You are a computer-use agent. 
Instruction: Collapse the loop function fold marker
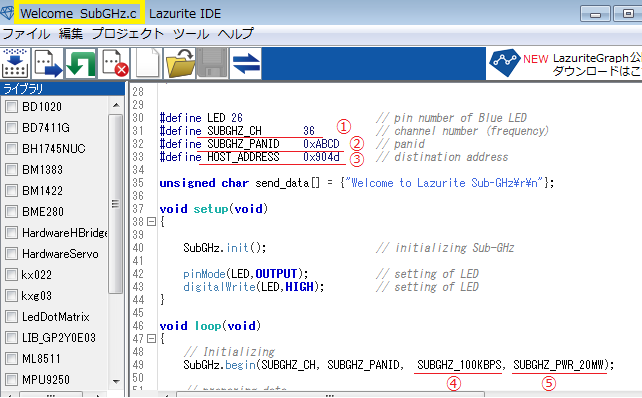click(x=151, y=339)
